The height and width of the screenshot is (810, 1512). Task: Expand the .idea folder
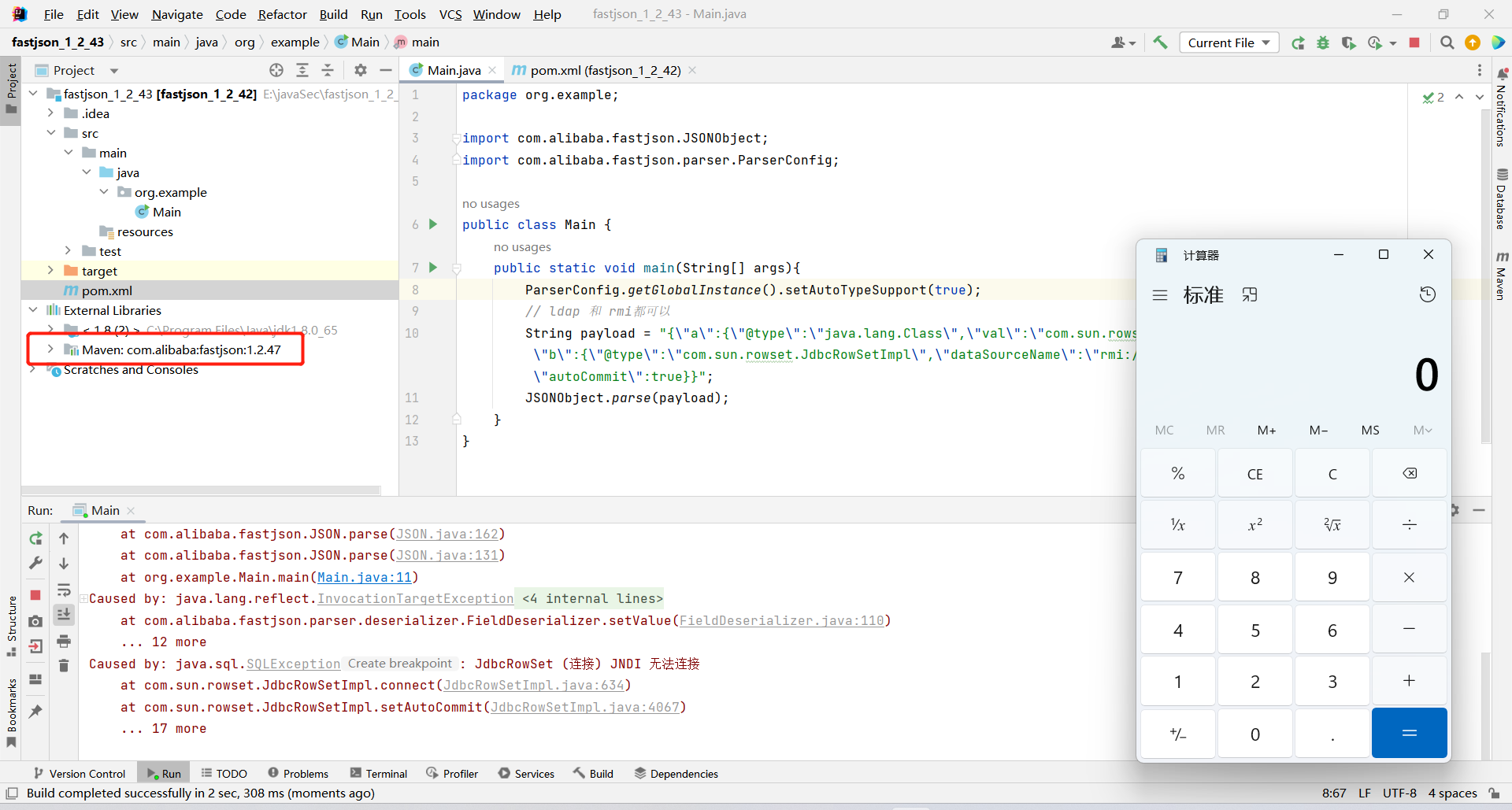(50, 113)
